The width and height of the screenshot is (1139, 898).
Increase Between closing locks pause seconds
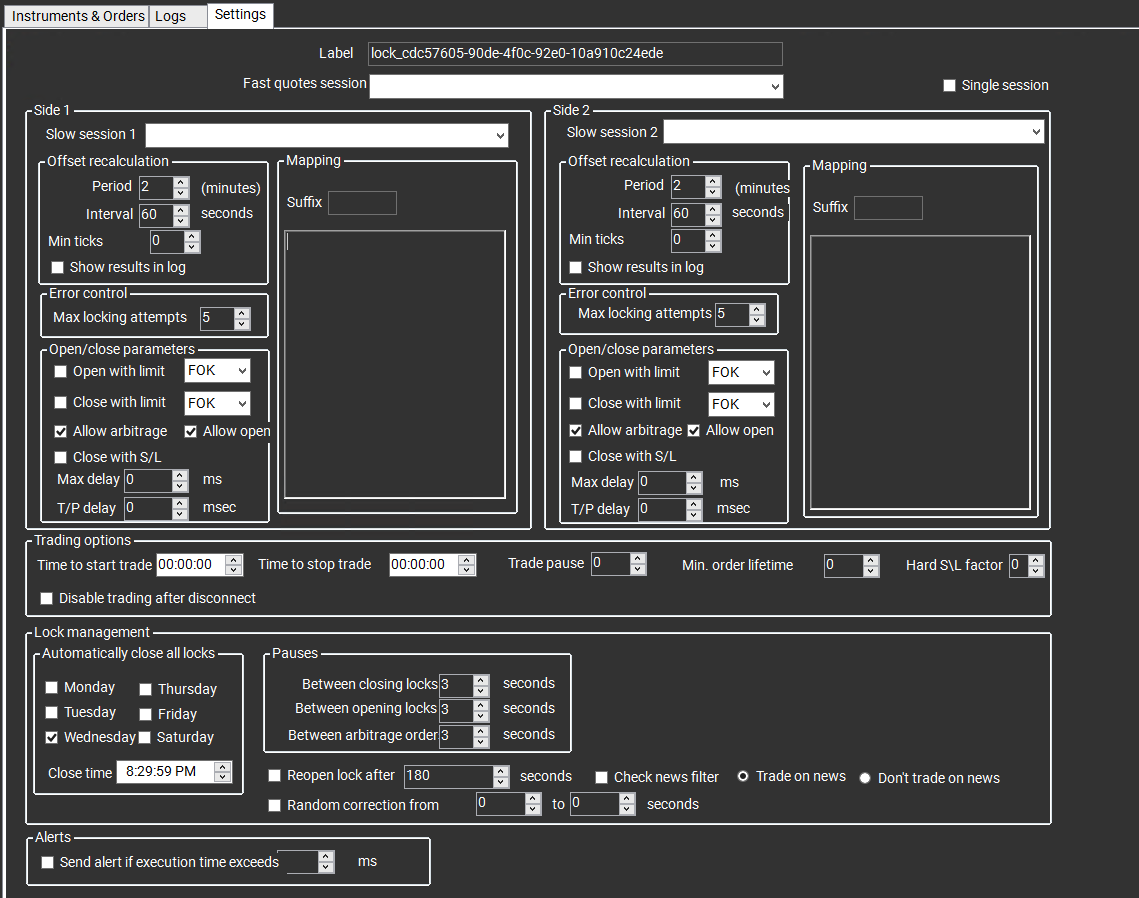[x=481, y=680]
